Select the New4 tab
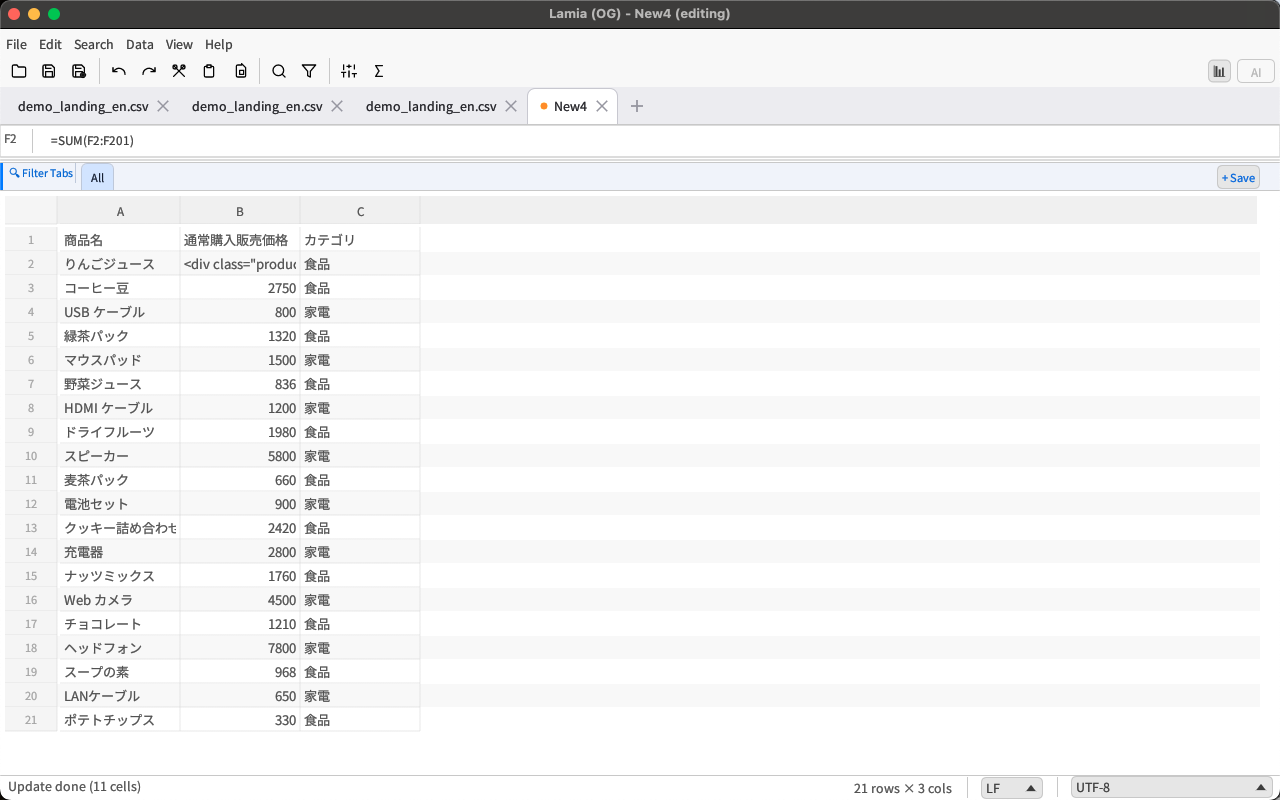The width and height of the screenshot is (1280, 800). click(570, 106)
